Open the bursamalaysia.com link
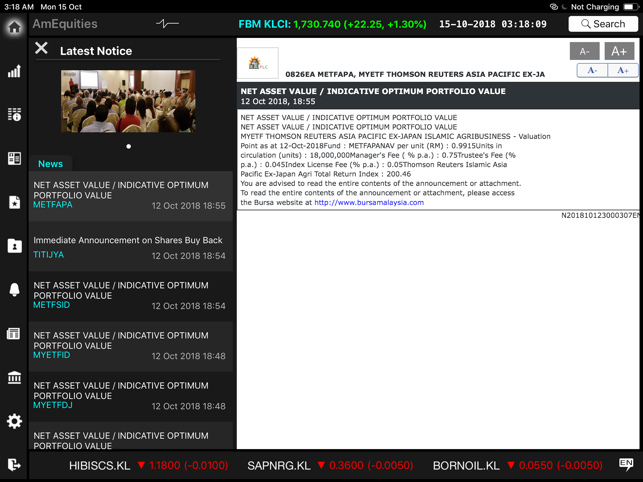Screen dimensions: 643x482 pyautogui.click(x=369, y=202)
